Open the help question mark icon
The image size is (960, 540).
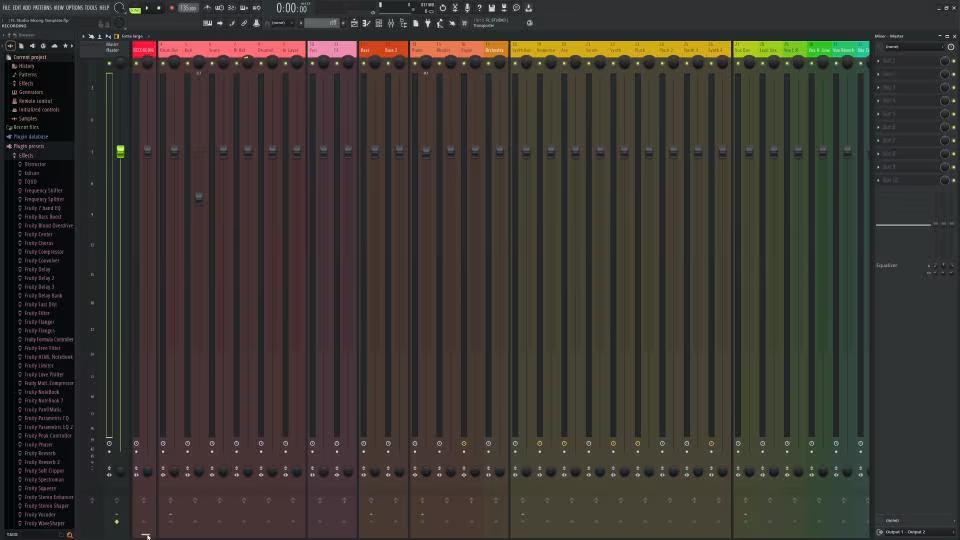[479, 8]
